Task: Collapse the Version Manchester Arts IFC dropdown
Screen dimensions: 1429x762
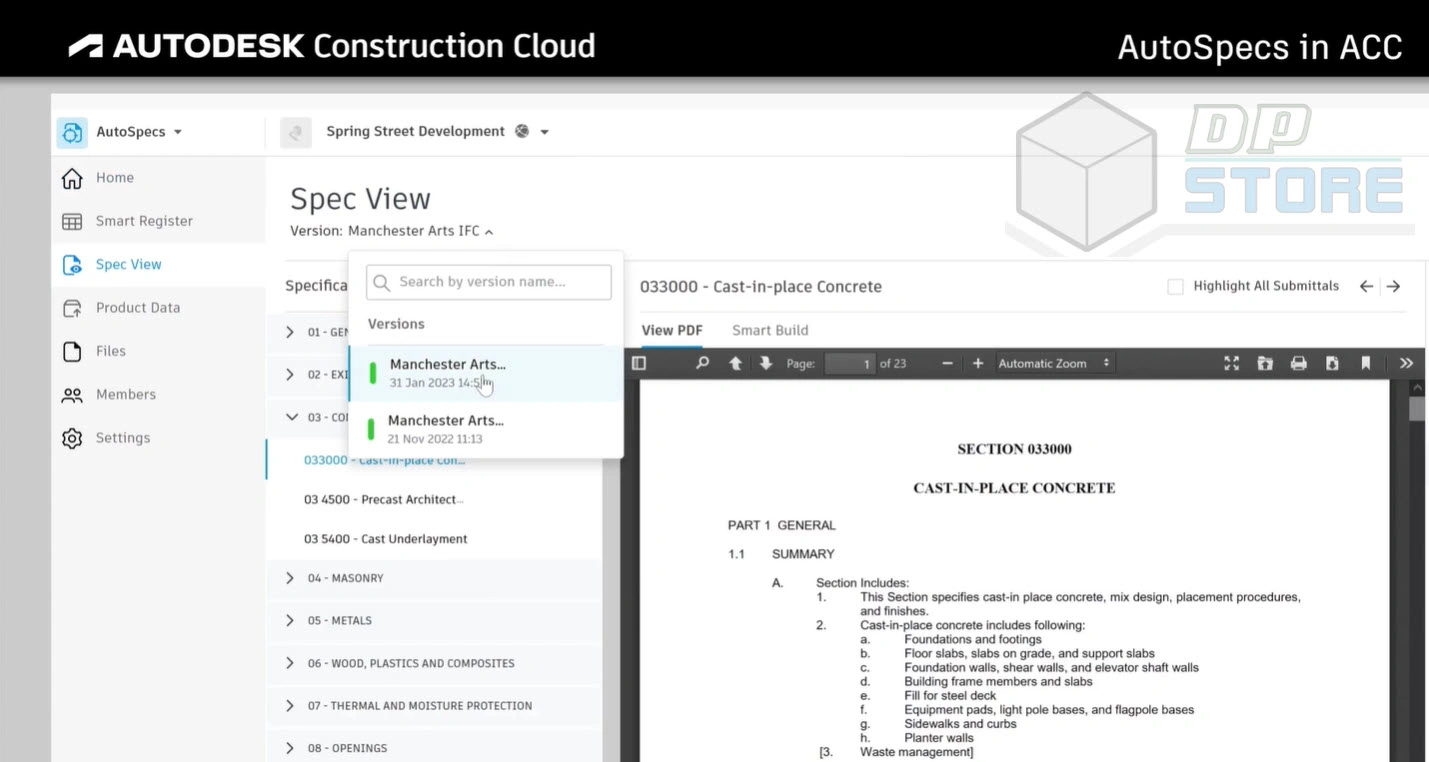Action: click(489, 231)
